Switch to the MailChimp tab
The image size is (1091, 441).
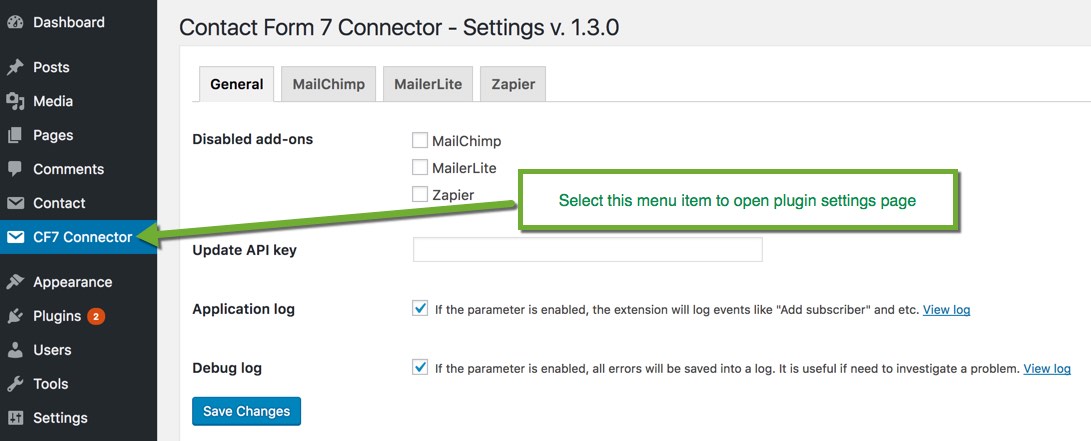(x=328, y=84)
